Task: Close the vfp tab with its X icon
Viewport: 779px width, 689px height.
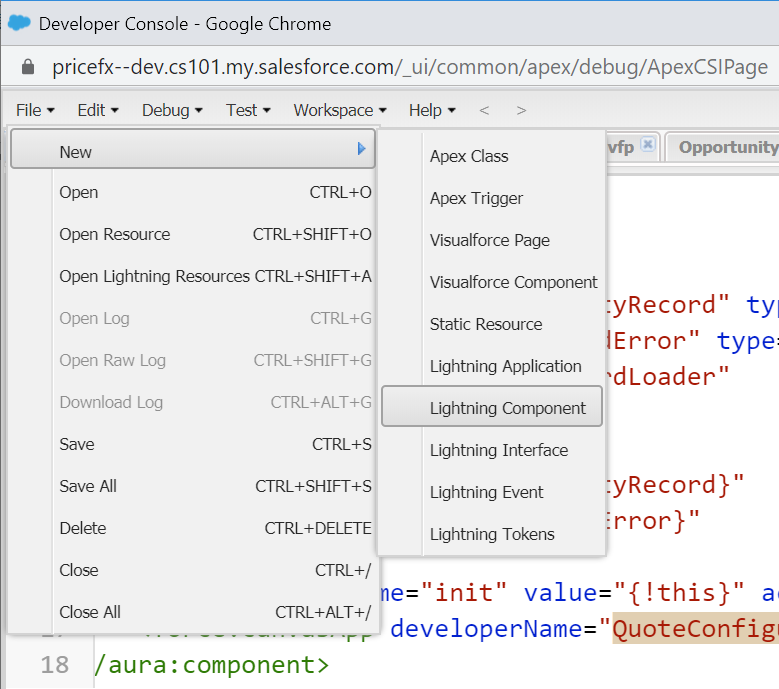Action: [x=647, y=145]
